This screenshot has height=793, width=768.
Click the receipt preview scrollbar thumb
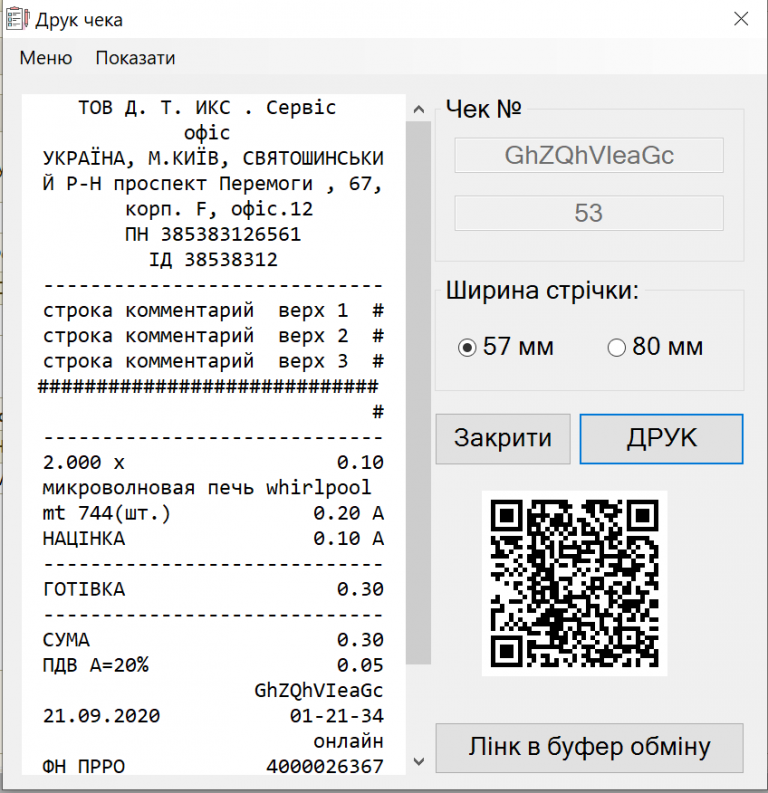click(x=419, y=392)
